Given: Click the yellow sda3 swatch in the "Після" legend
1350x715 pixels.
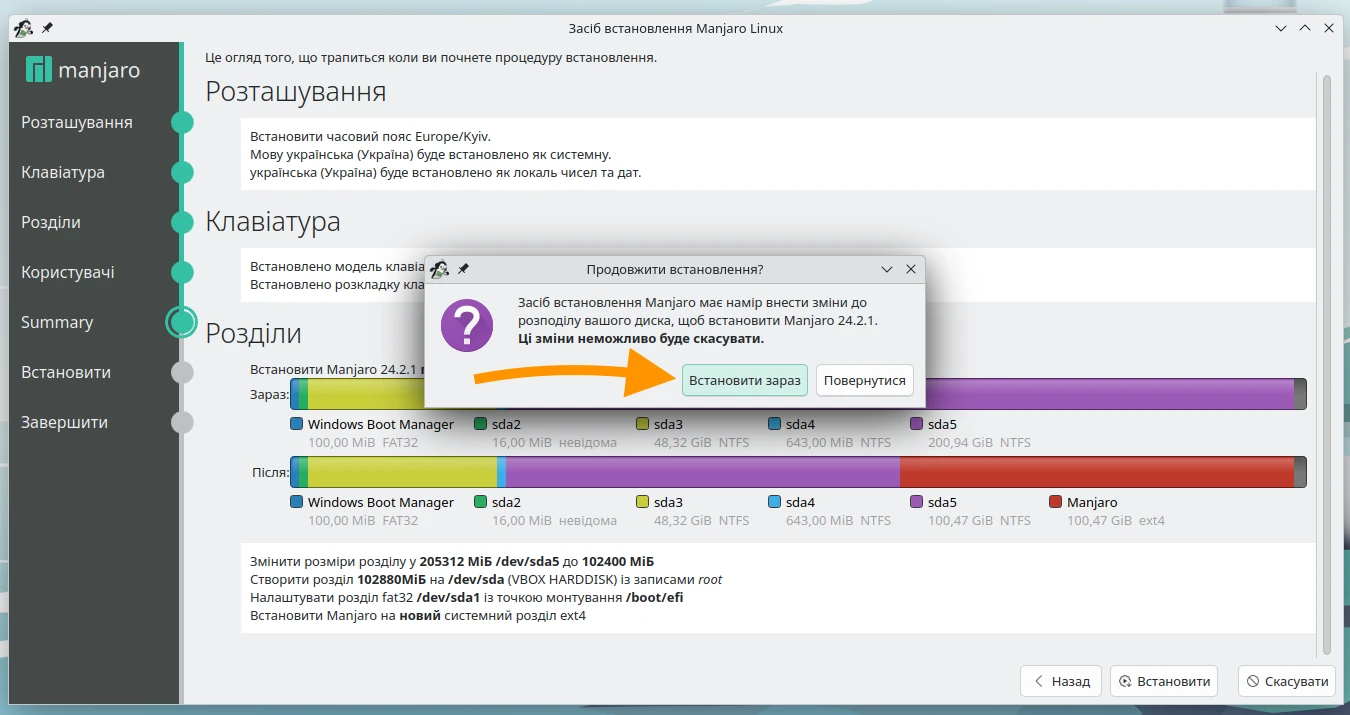Looking at the screenshot, I should pyautogui.click(x=642, y=502).
